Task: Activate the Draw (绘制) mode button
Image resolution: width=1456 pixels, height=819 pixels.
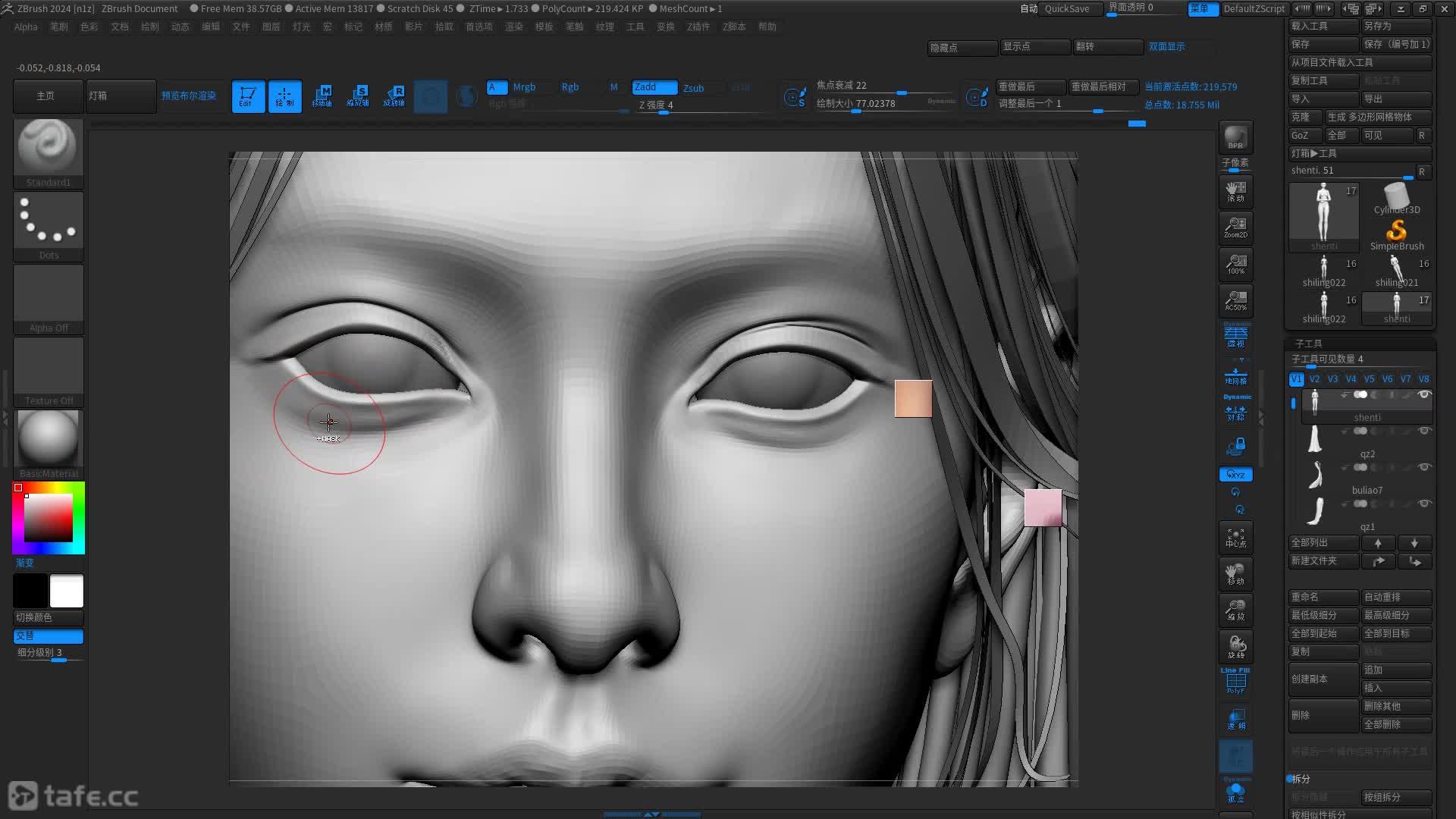Action: point(284,96)
